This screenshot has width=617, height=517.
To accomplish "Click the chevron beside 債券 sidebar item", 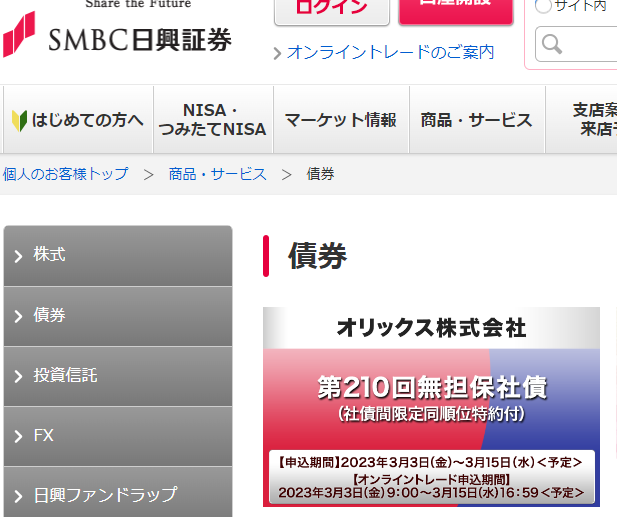I will pos(18,316).
